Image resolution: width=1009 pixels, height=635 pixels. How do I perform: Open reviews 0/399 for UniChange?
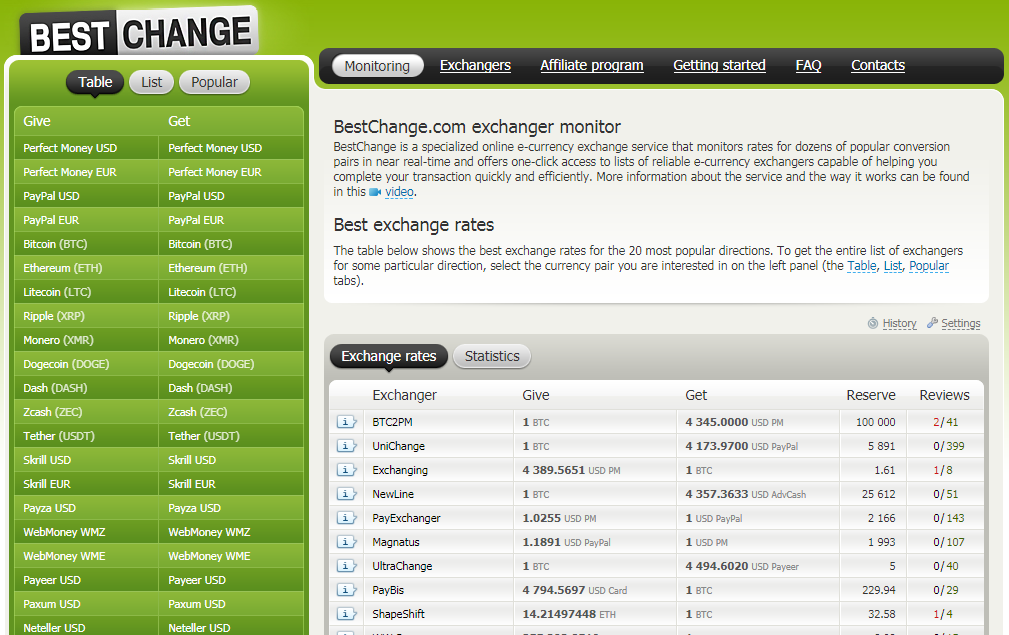point(949,446)
